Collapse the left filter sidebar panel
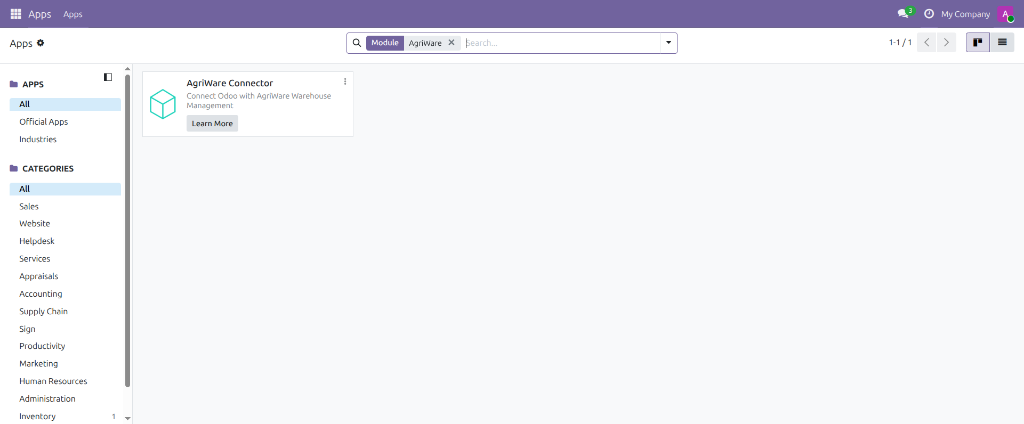Screen dimensions: 1024x424 tap(108, 77)
